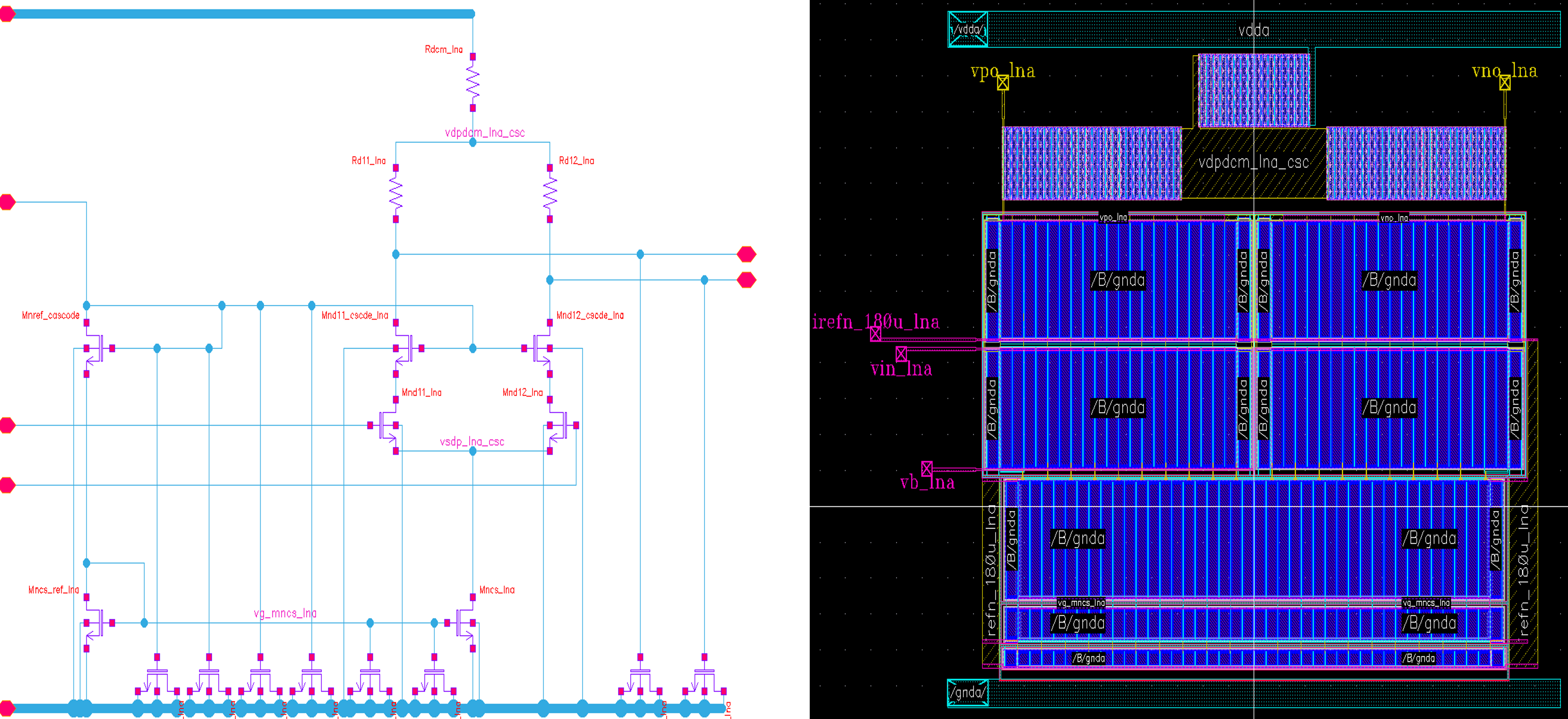The image size is (1568, 719).
Task: Click the lower right output pin hexagon
Action: coord(747,280)
